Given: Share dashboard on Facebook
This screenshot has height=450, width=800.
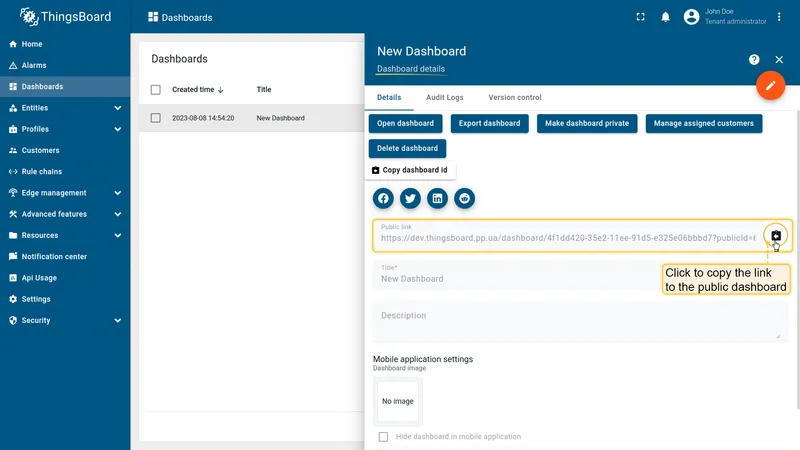Looking at the screenshot, I should tap(383, 198).
